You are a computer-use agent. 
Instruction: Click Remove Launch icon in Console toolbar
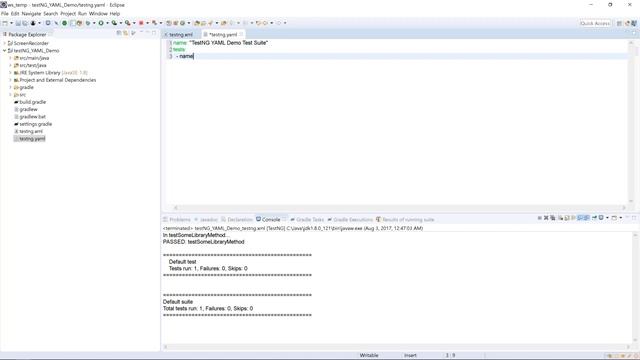click(546, 218)
